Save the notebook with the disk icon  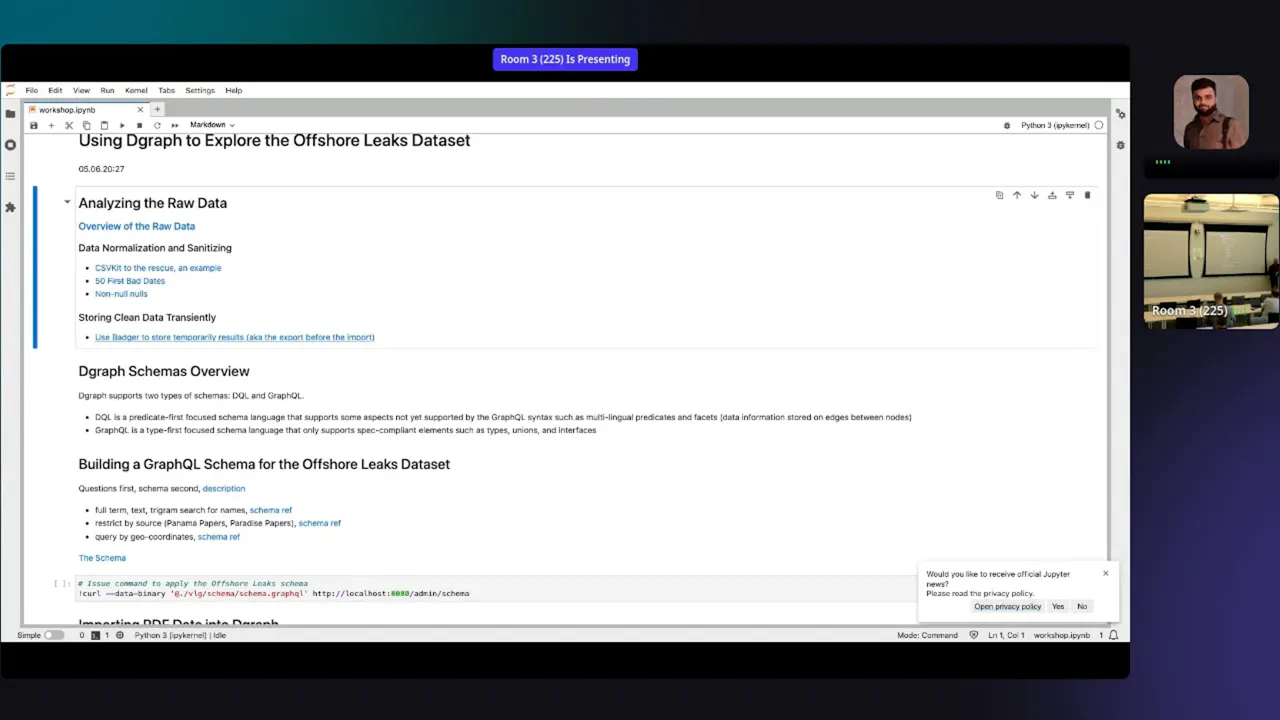pos(34,125)
